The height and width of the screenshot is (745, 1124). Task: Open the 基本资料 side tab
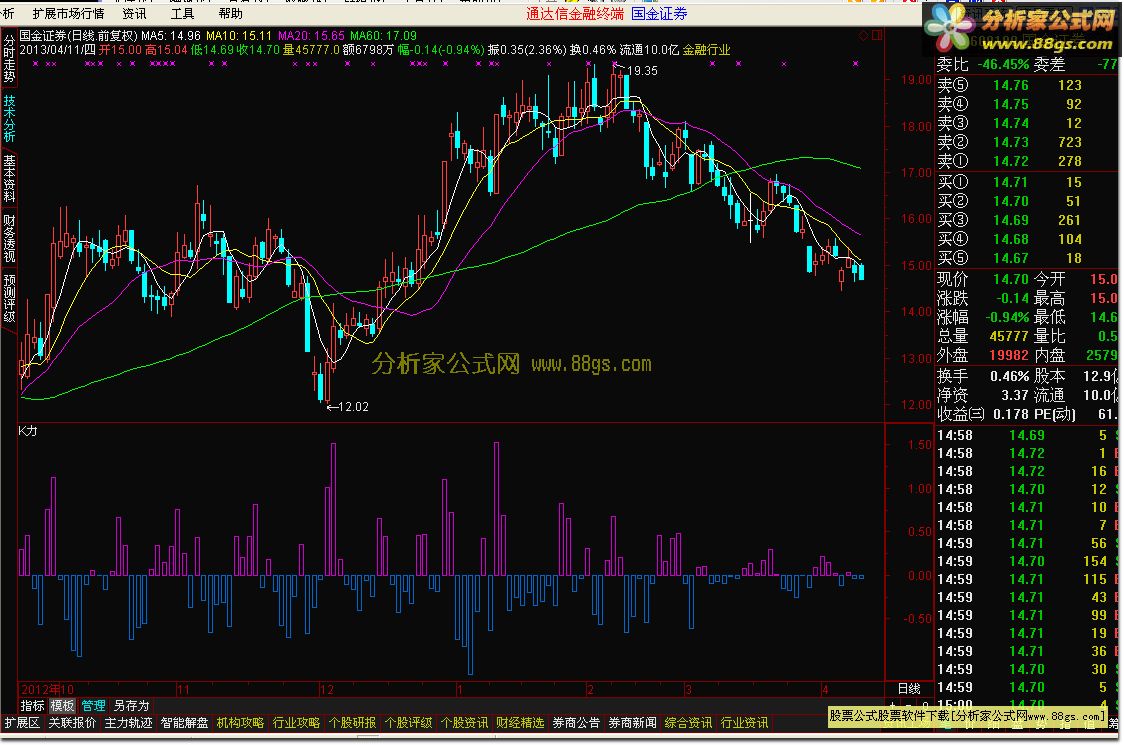9,178
